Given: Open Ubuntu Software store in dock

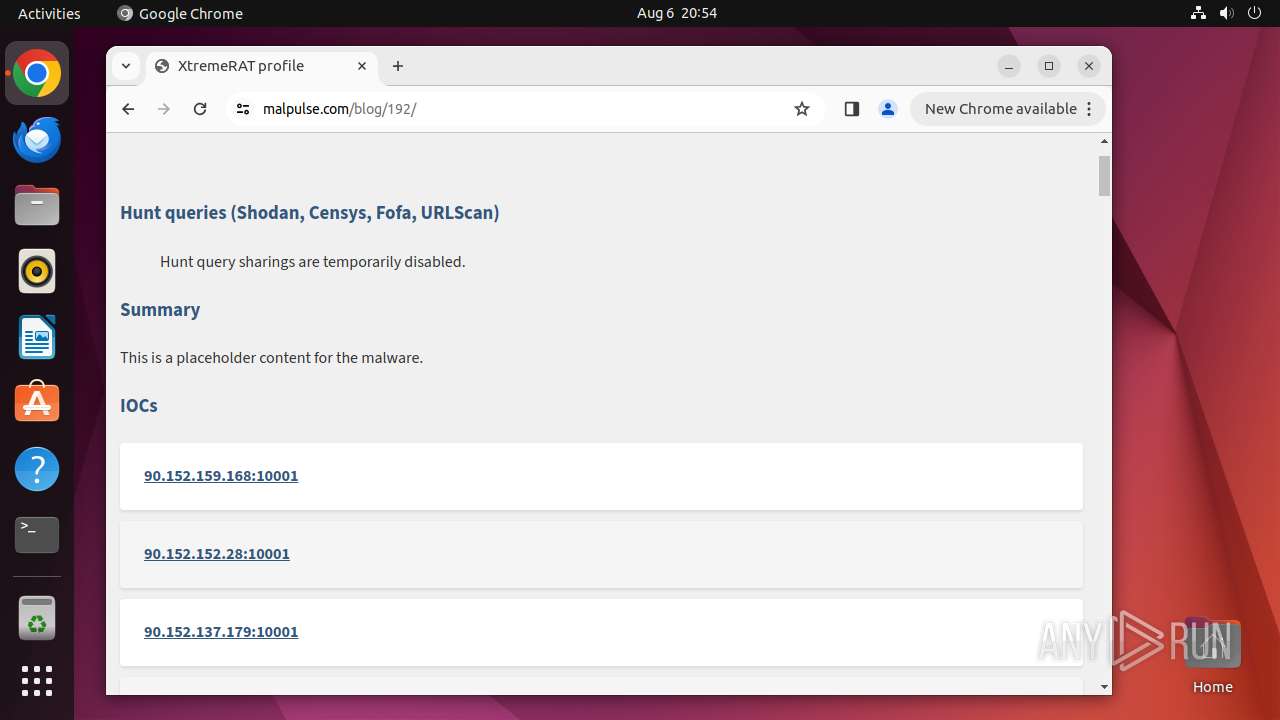Looking at the screenshot, I should tap(37, 403).
